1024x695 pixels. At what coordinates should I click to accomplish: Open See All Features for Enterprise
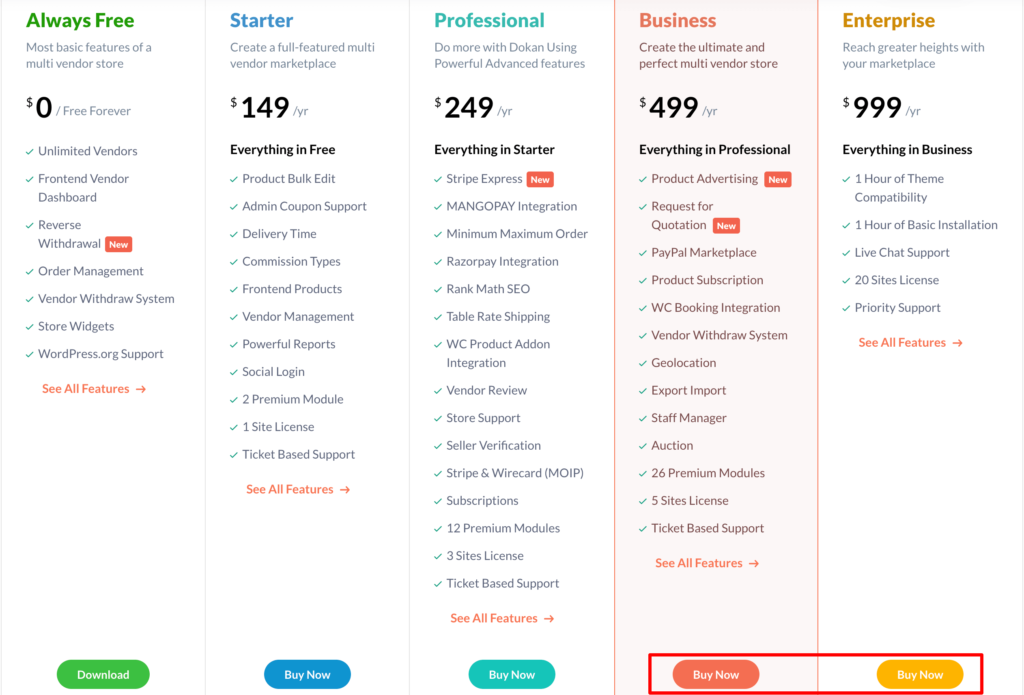pyautogui.click(x=910, y=343)
